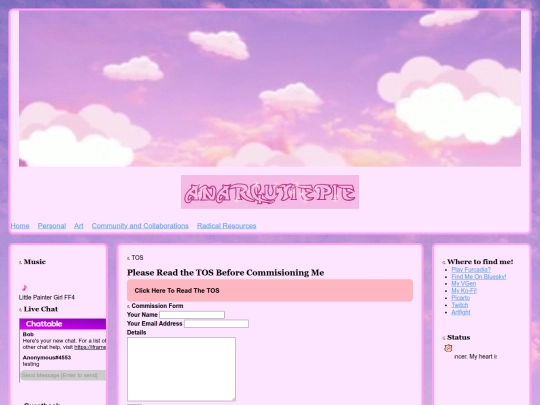The width and height of the screenshot is (540, 405).
Task: Click the Where to find me! heading
Action: point(480,262)
